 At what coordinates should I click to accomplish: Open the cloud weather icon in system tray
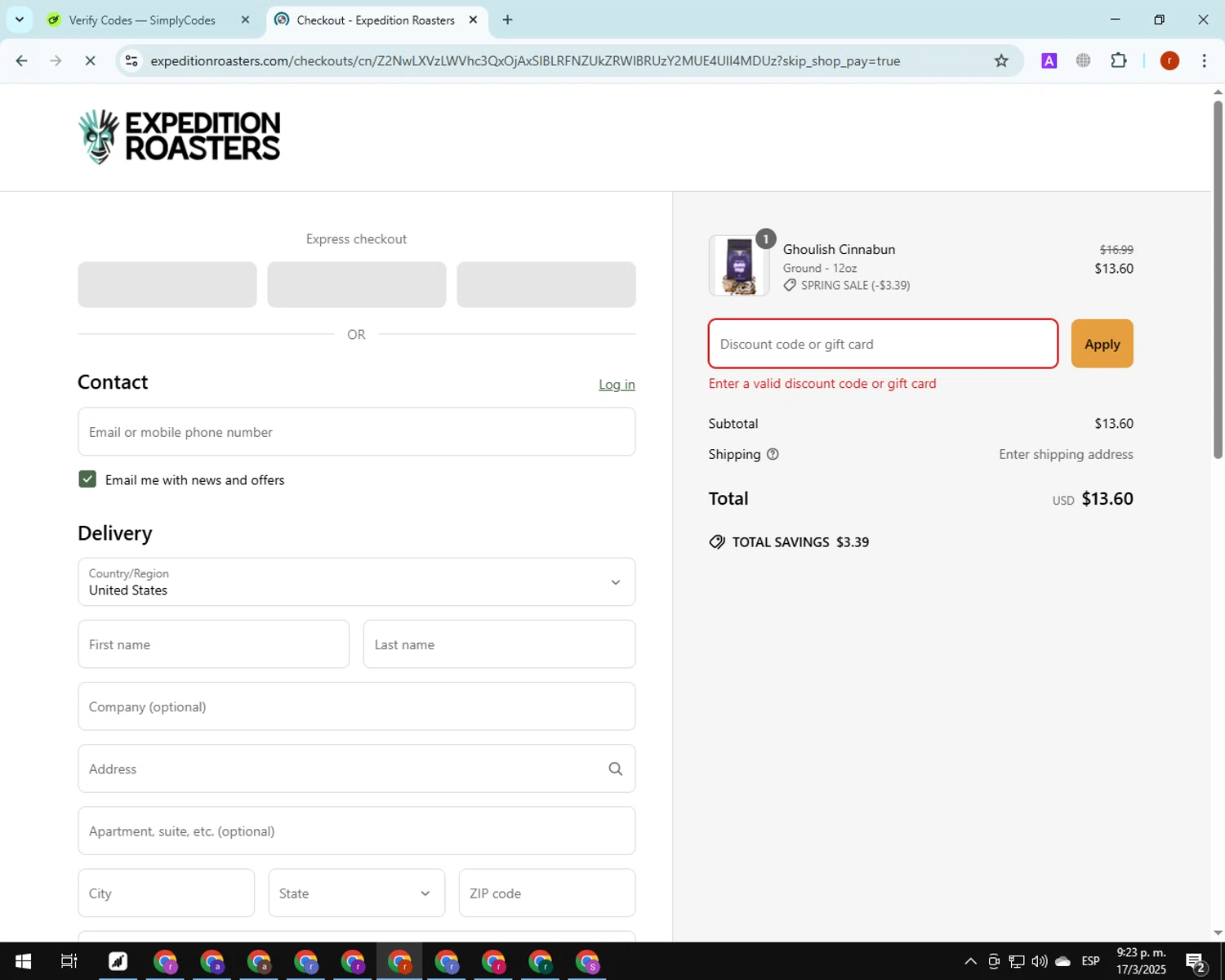click(x=1062, y=961)
